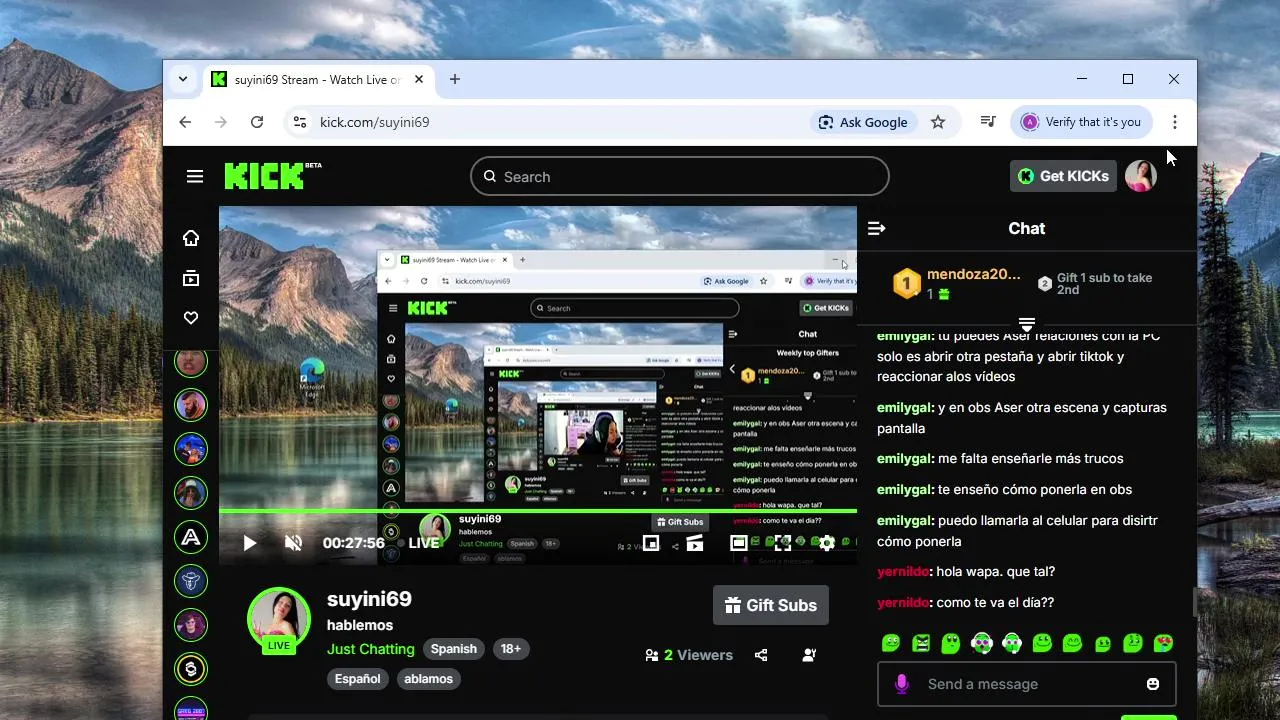
Task: Click the address bar URL kick.com/suyini69
Action: [x=374, y=122]
